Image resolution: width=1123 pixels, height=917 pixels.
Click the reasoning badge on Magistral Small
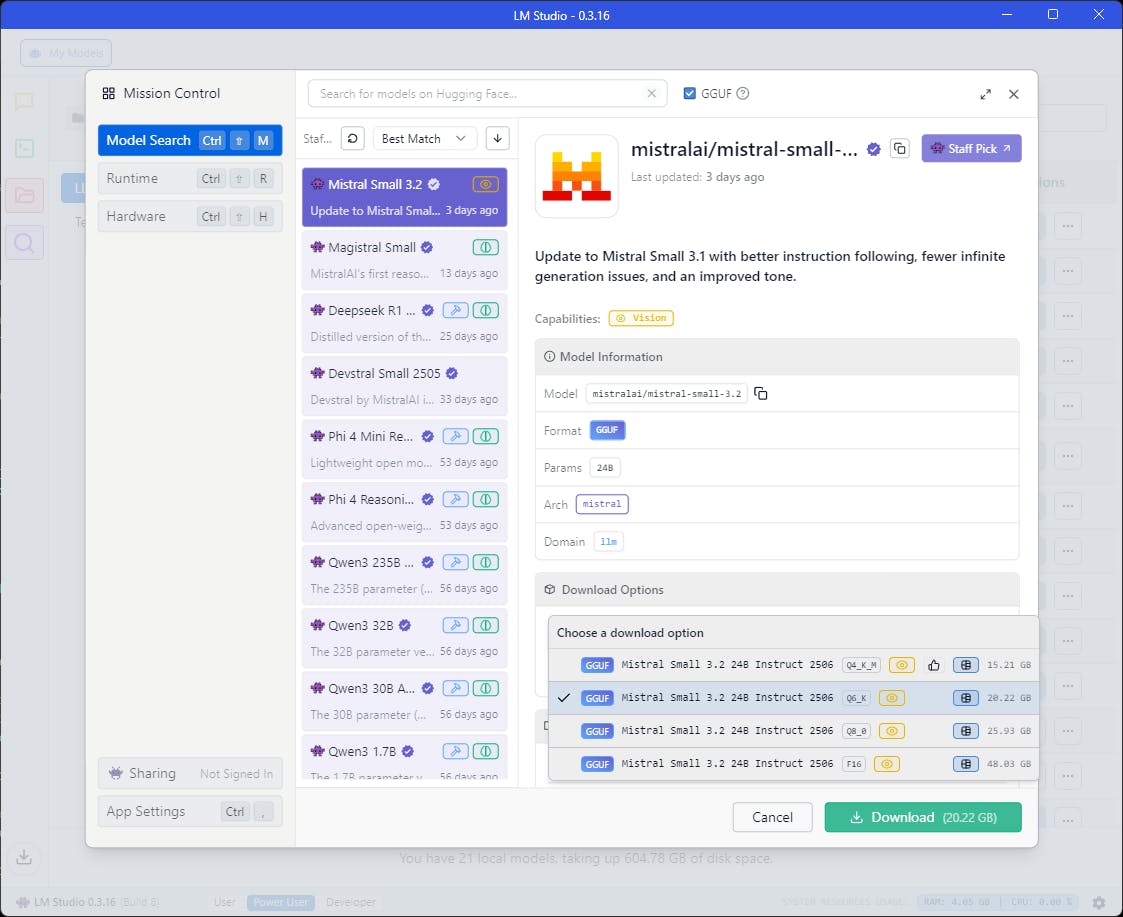[485, 247]
